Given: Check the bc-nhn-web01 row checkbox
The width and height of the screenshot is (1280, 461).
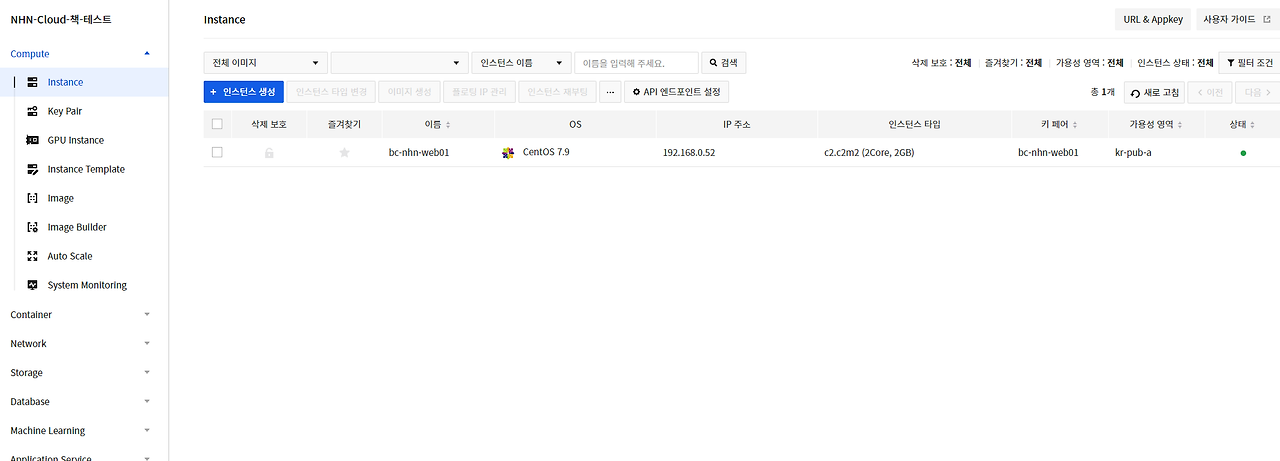Looking at the screenshot, I should click(x=217, y=153).
